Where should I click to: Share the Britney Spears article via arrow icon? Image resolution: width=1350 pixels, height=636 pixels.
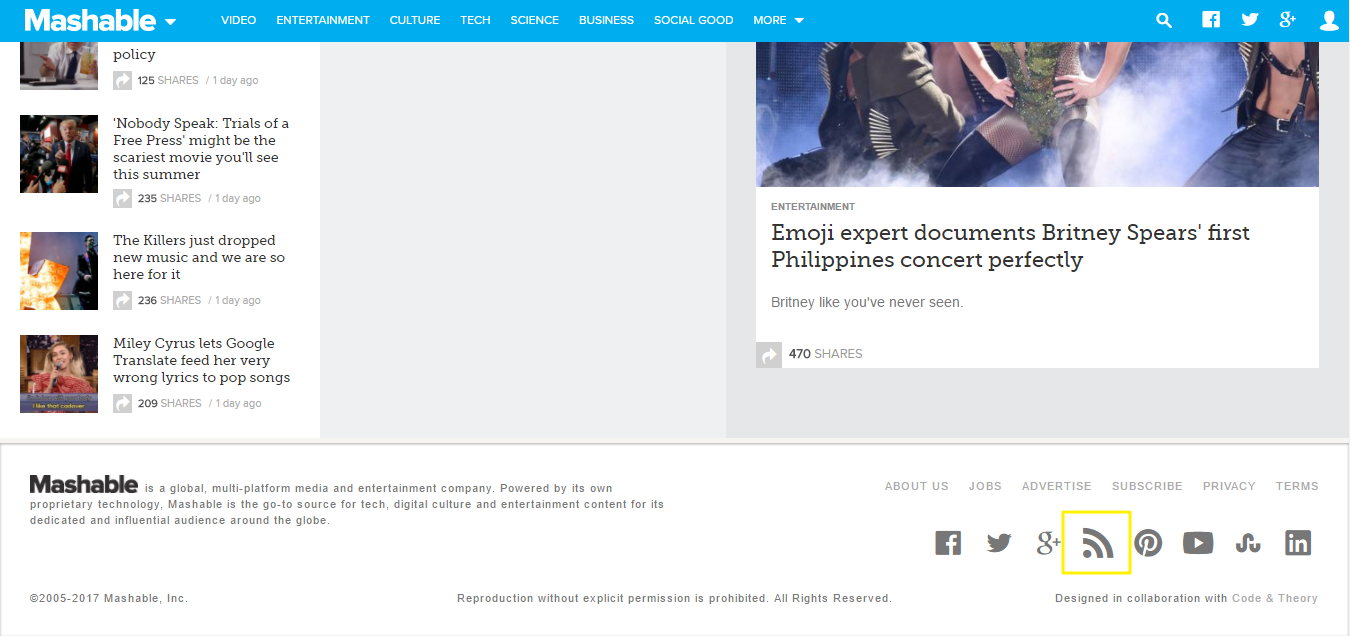(x=769, y=354)
